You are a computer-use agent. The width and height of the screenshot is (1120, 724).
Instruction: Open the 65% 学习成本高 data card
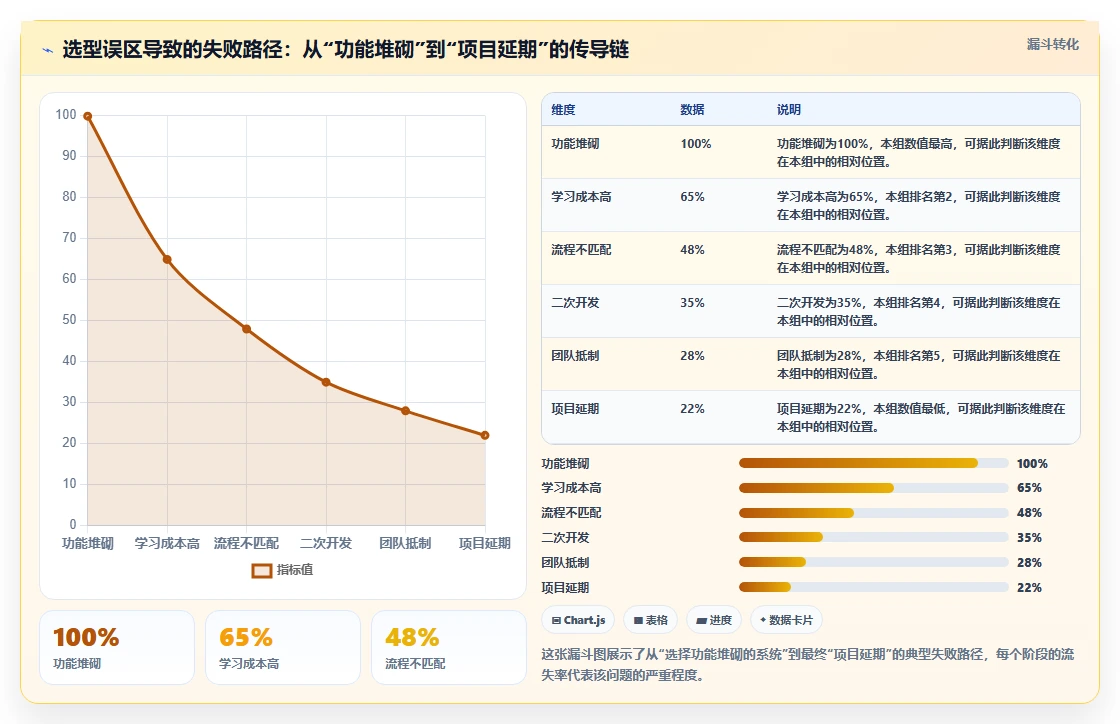pos(283,648)
